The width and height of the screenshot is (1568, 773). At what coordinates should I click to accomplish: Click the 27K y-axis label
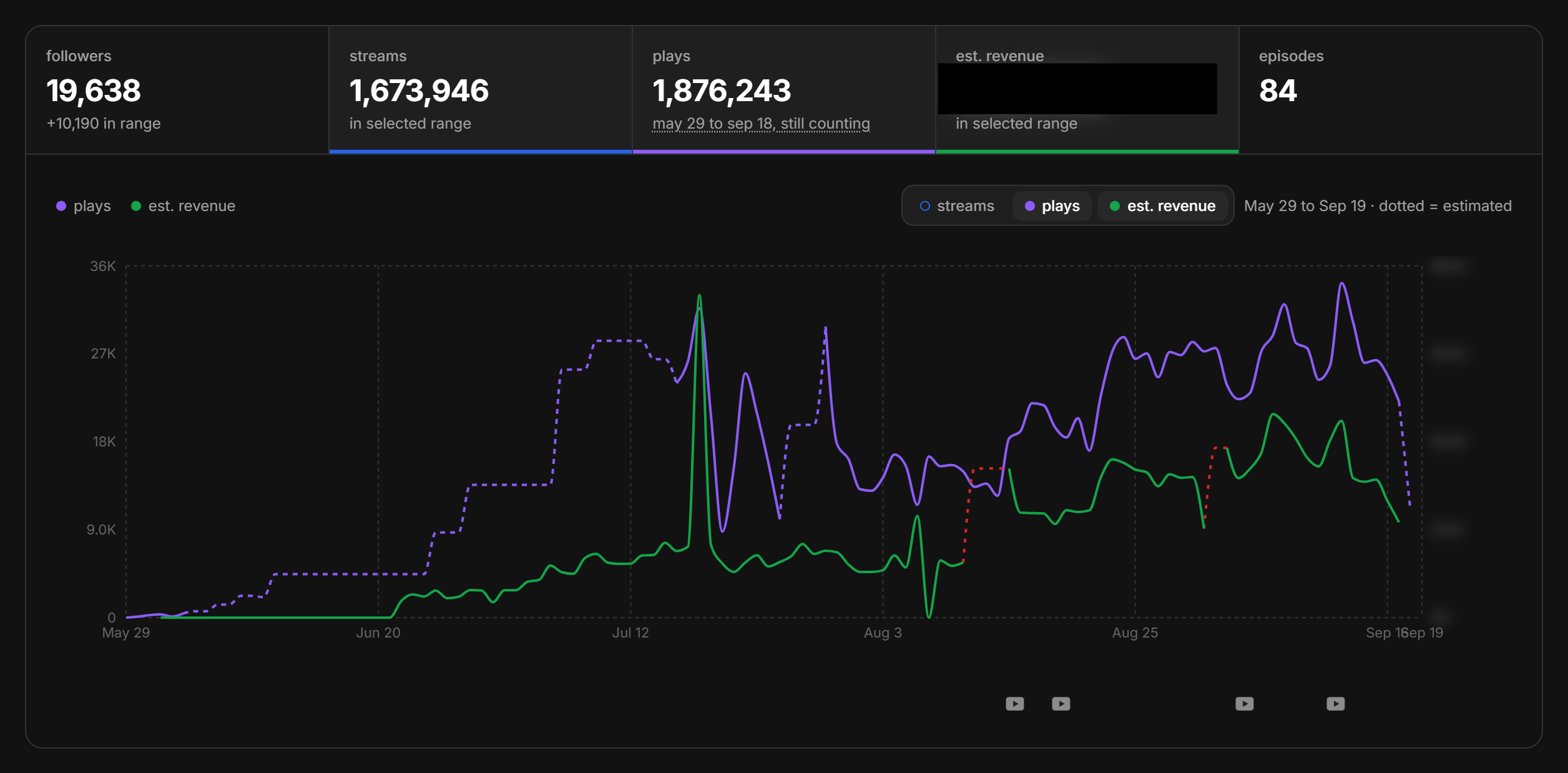click(x=104, y=354)
